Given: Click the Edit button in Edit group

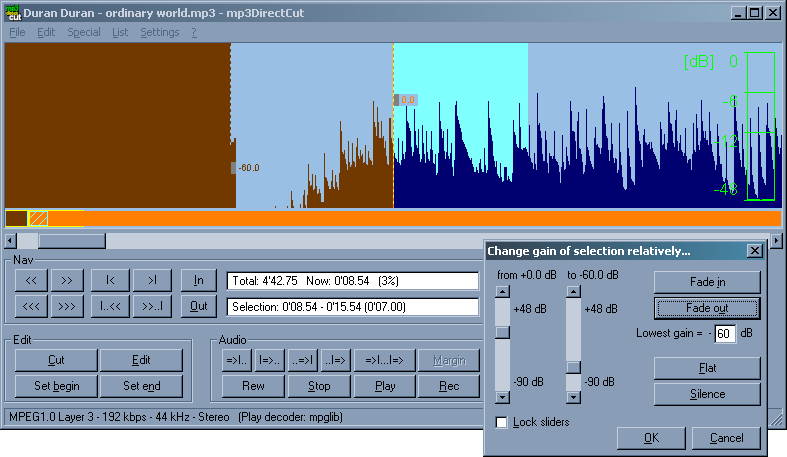Looking at the screenshot, I should 141,360.
